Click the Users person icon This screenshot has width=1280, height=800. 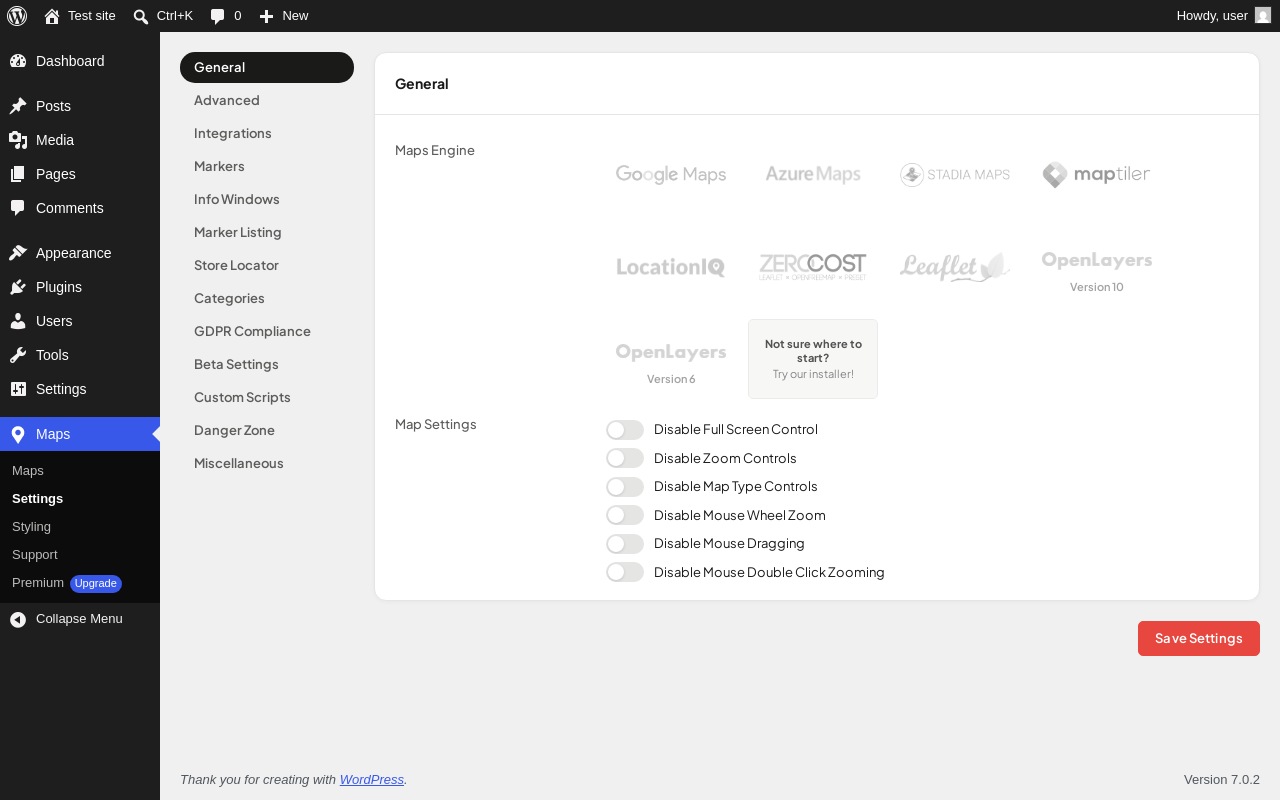(18, 321)
